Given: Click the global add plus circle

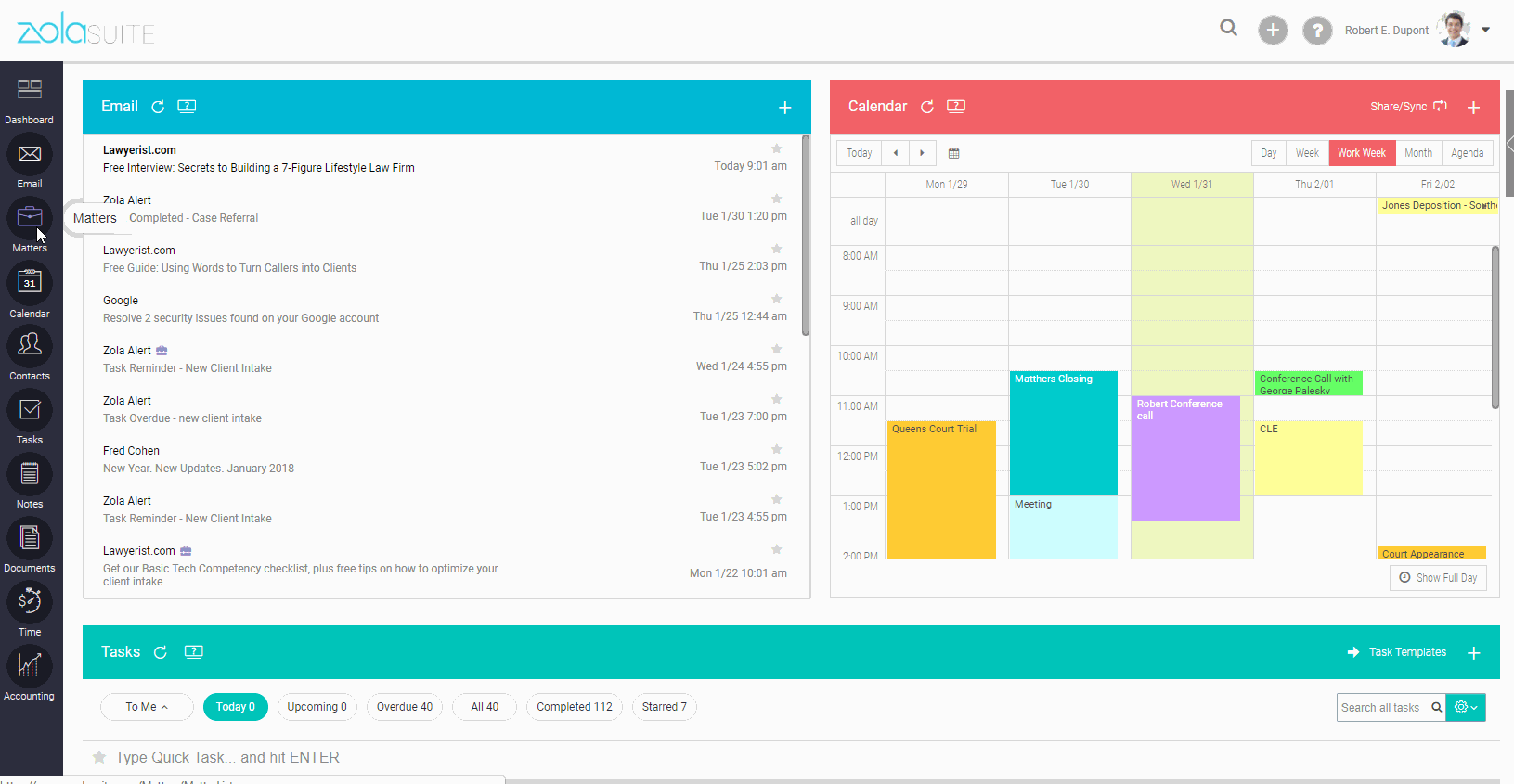Looking at the screenshot, I should [x=1273, y=30].
